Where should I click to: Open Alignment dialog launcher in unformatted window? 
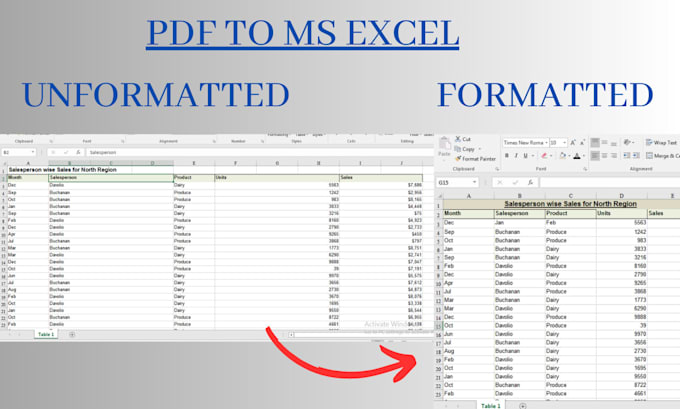click(214, 141)
